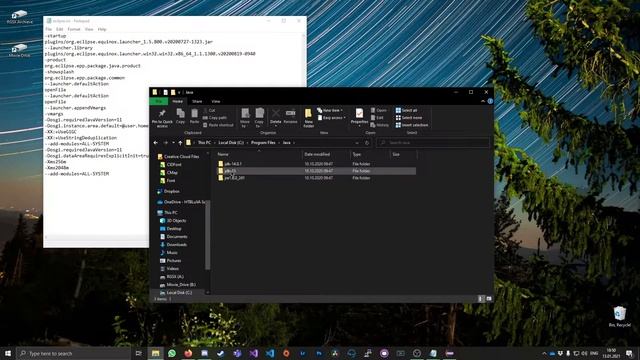Screen dimensions: 640x360
Task: Click Select all in ribbon
Action: (x=407, y=110)
